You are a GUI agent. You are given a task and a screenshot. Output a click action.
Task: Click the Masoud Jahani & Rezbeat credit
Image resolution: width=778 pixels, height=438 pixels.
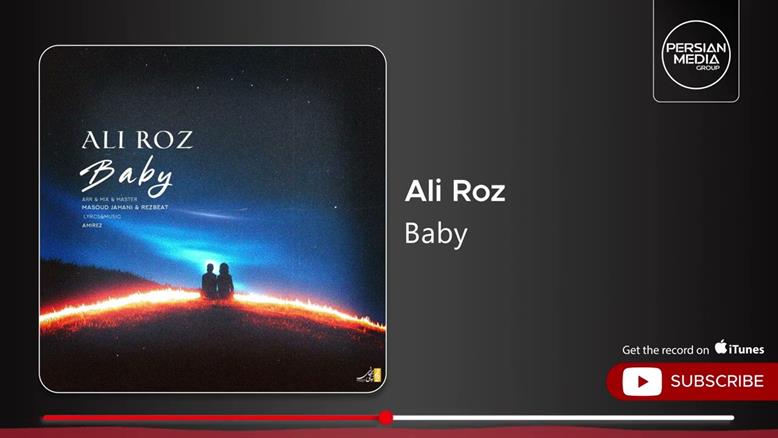[125, 207]
